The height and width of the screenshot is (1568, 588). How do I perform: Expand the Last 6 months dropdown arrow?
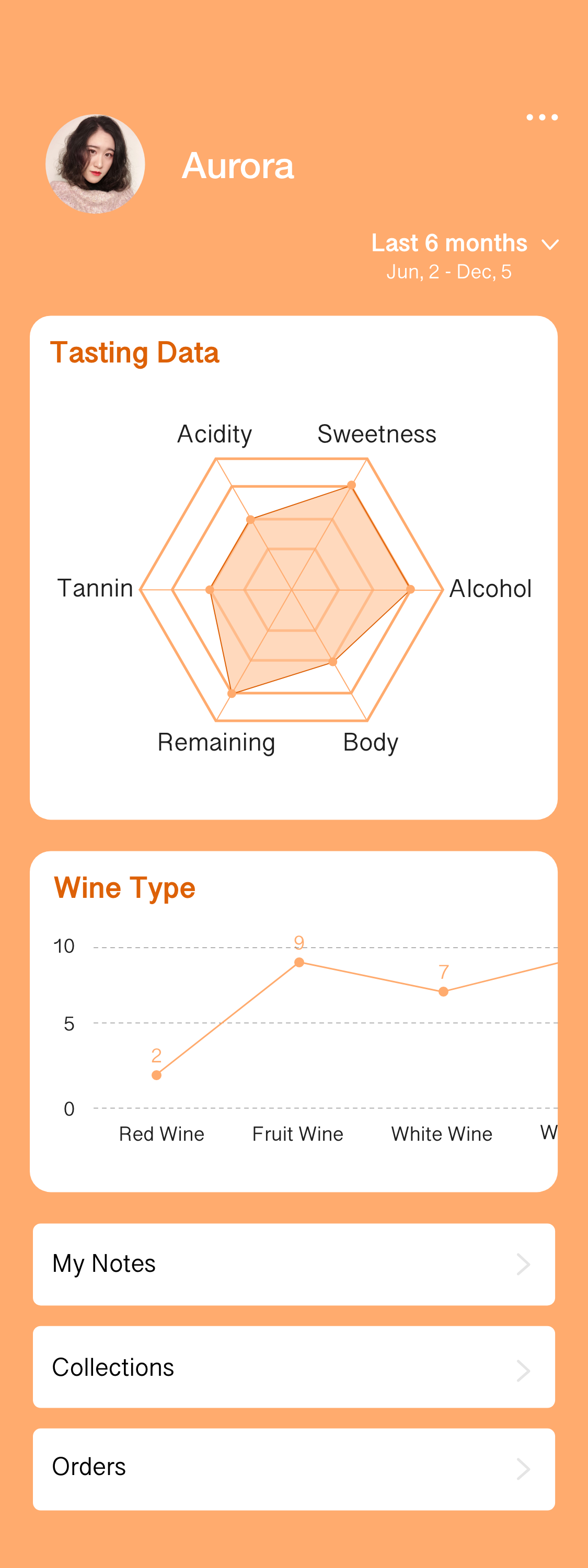550,244
